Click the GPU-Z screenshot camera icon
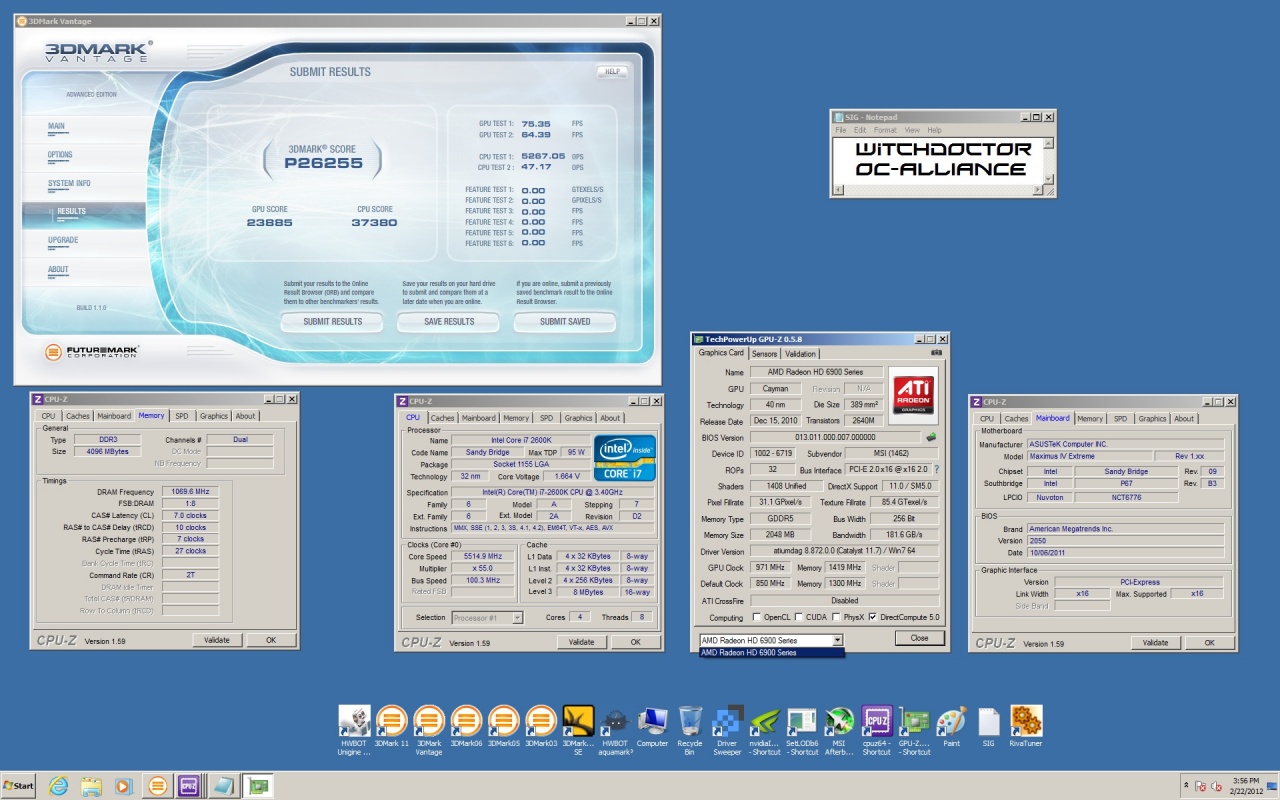 tap(936, 353)
